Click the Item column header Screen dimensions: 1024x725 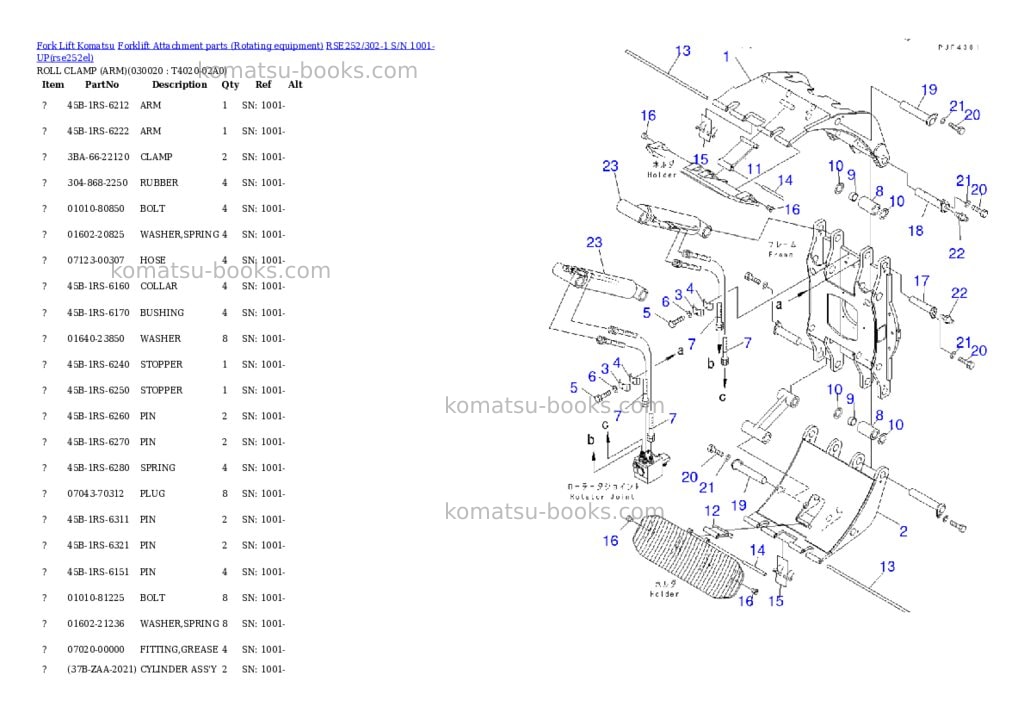click(x=53, y=84)
